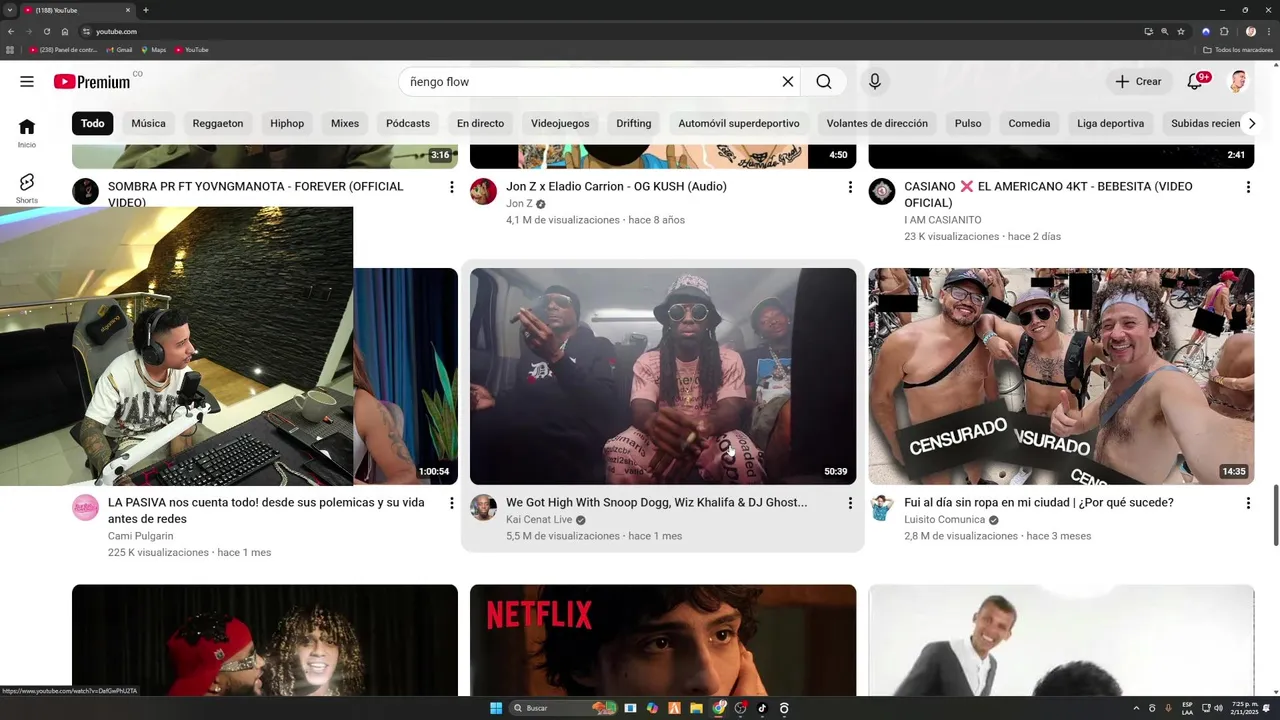Bookmark this page with star icon
1280x720 pixels.
click(1180, 31)
